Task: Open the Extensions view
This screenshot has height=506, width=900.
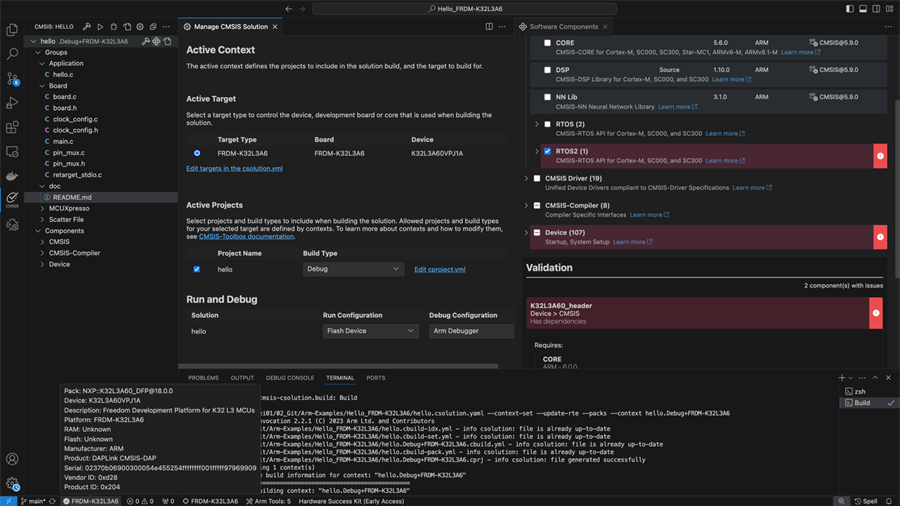Action: coord(12,127)
